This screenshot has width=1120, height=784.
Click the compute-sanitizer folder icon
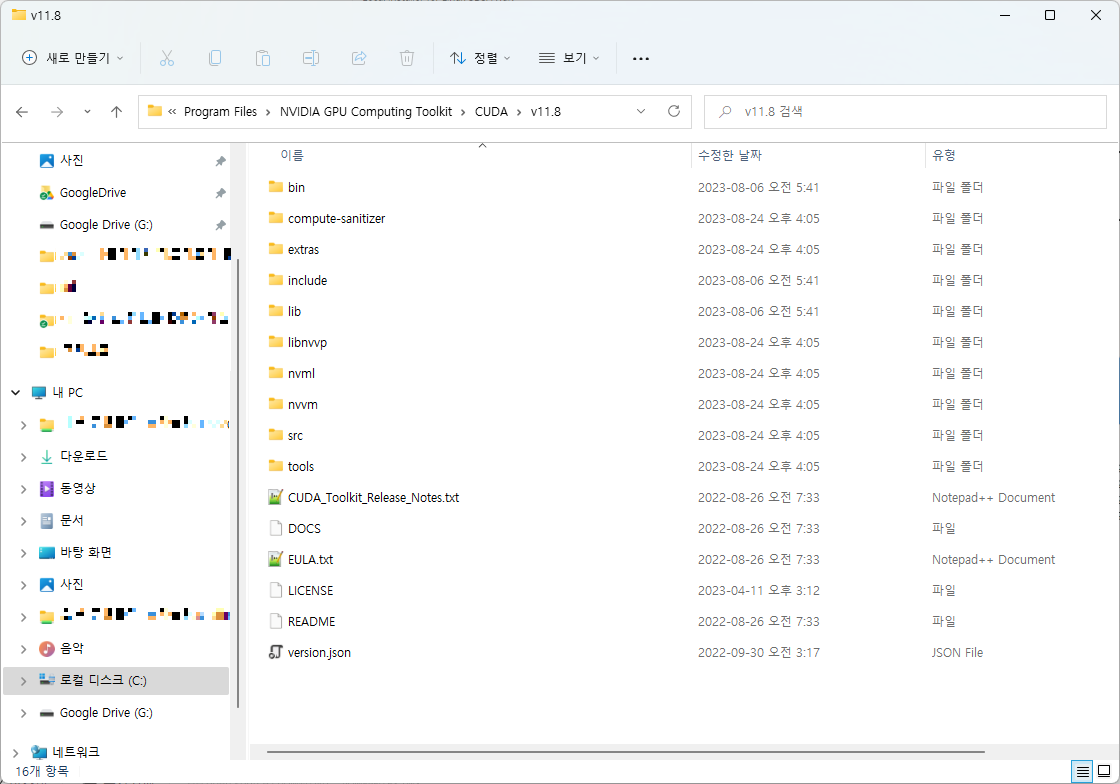pyautogui.click(x=276, y=218)
